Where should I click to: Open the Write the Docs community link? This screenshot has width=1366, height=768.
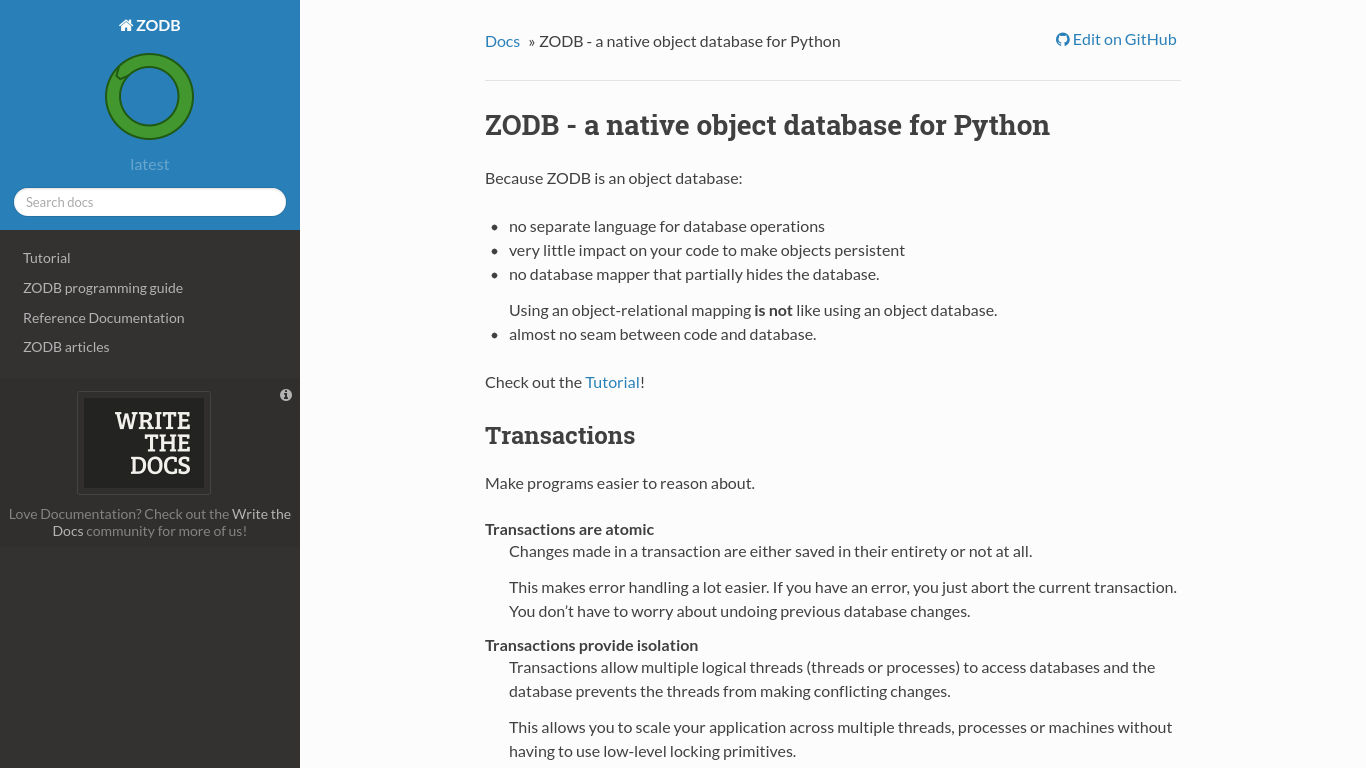pyautogui.click(x=261, y=514)
